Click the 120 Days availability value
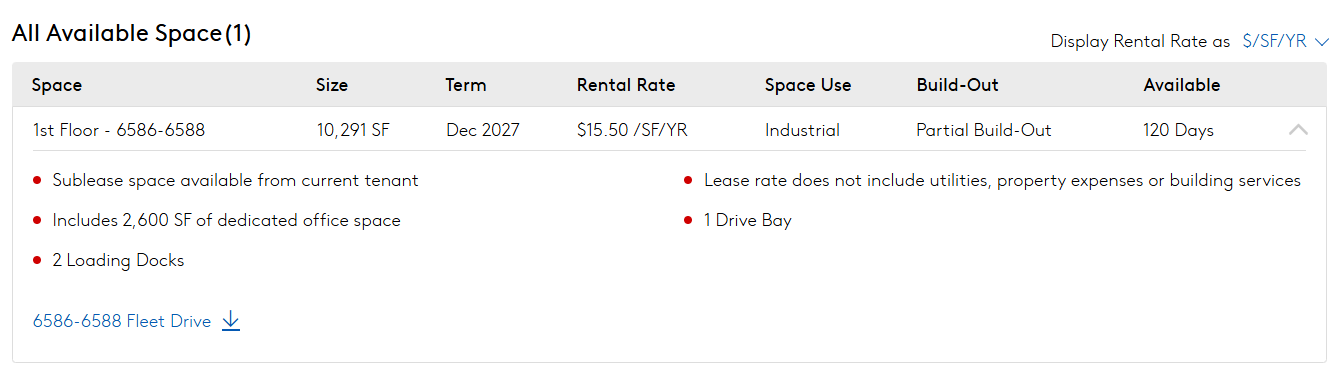 1179,130
